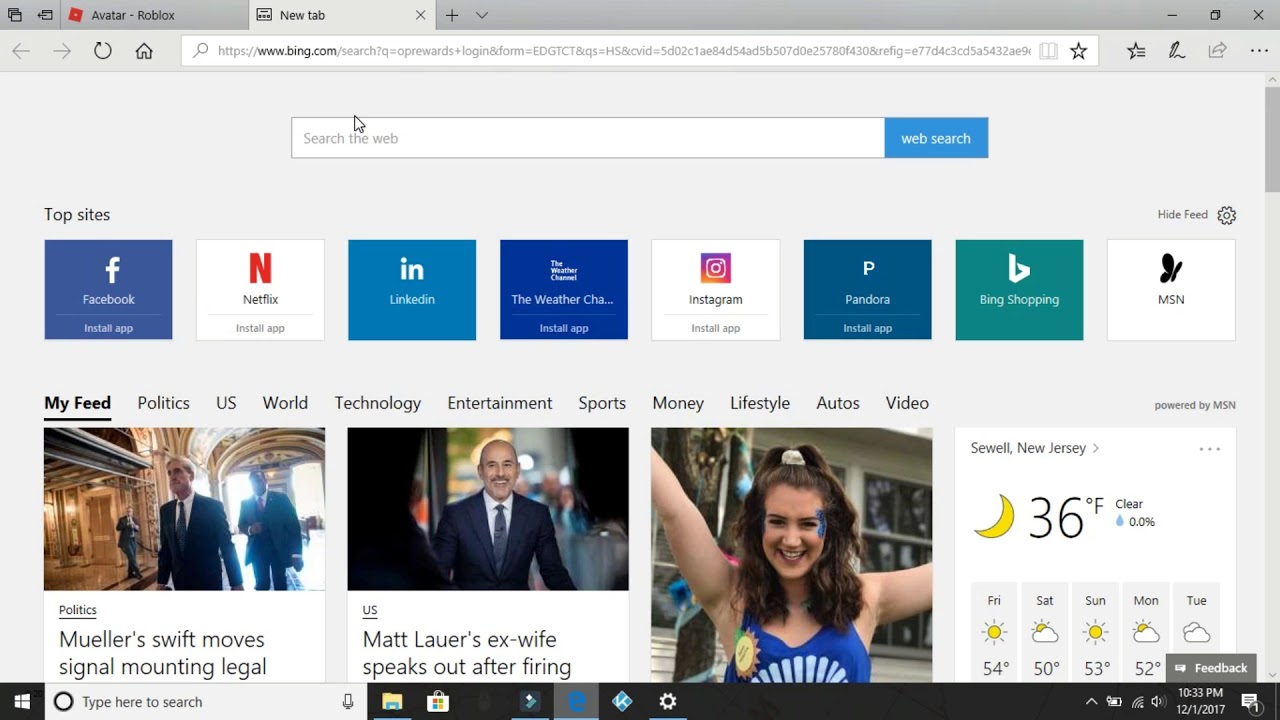This screenshot has width=1280, height=720.
Task: Click the browser Forward arrow
Action: point(62,51)
